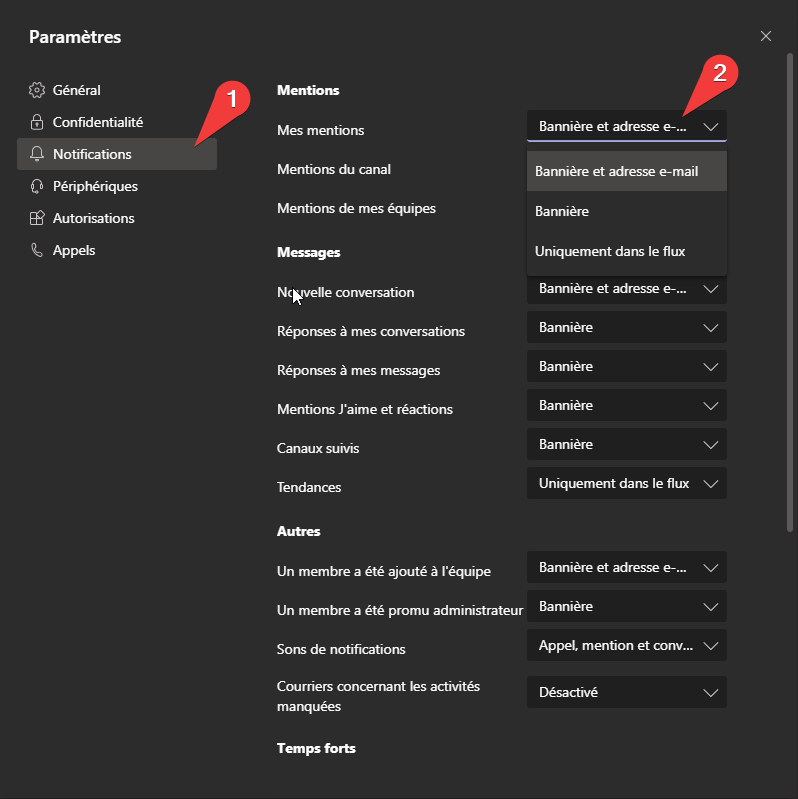The image size is (798, 799).
Task: Switch to the Confidentialité settings tab
Action: (x=98, y=122)
